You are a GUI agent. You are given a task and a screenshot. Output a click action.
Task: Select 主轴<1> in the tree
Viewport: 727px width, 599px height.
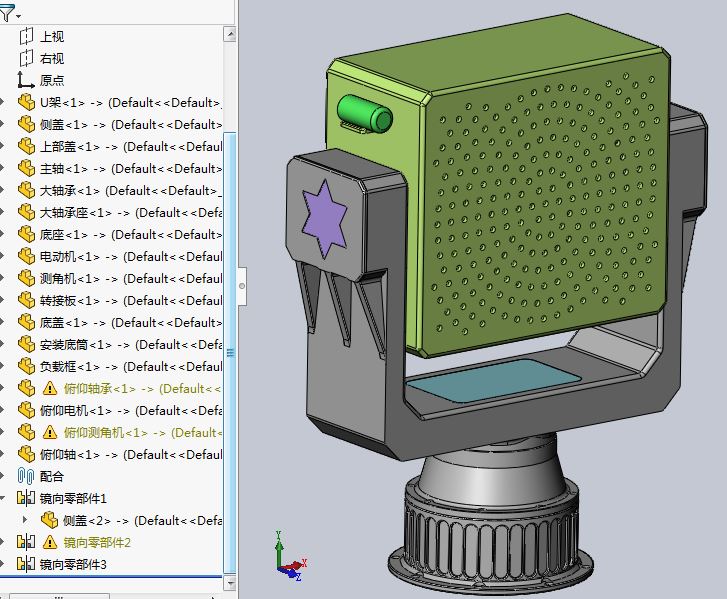(131, 169)
